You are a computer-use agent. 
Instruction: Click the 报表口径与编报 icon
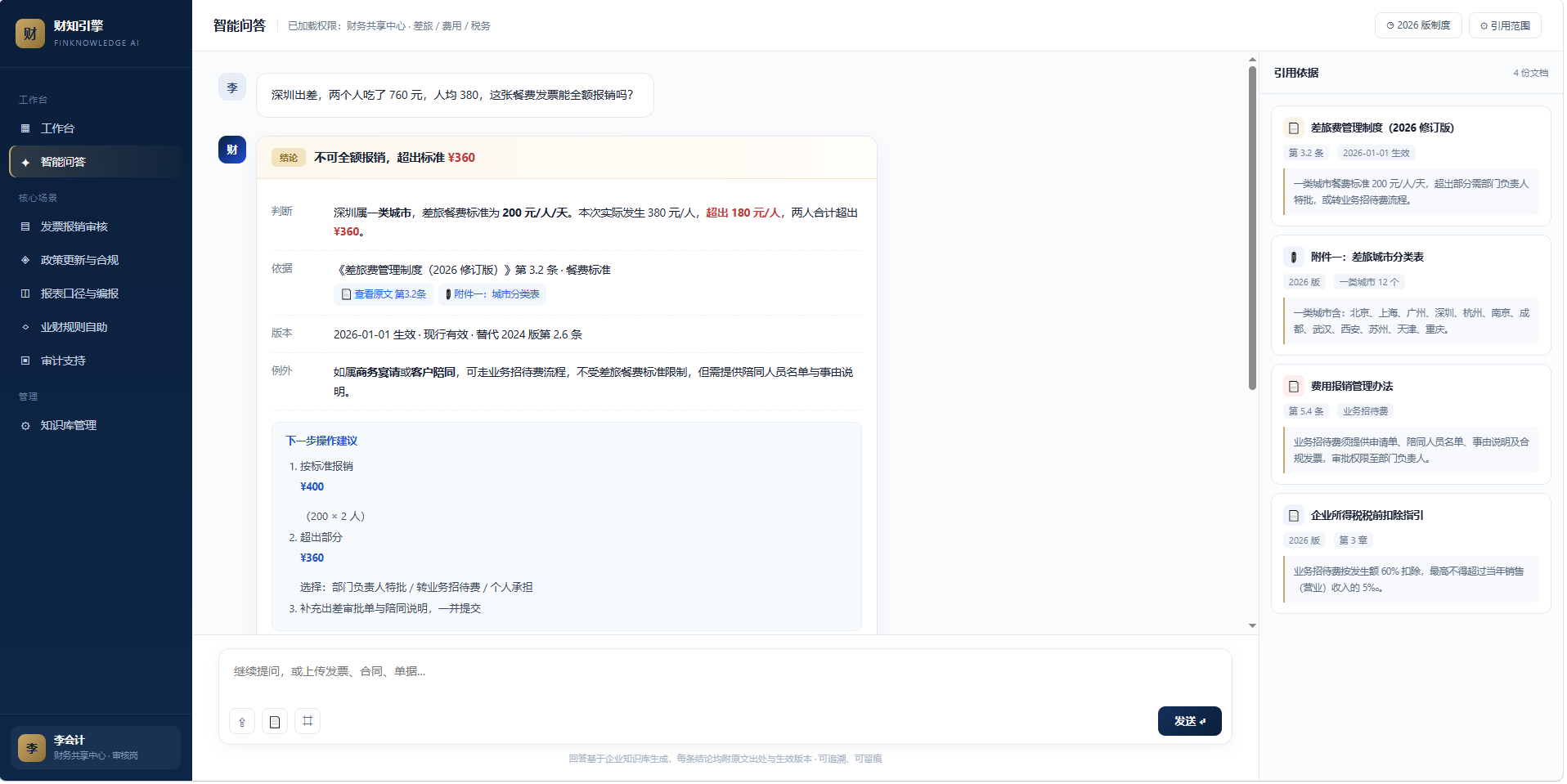[25, 293]
